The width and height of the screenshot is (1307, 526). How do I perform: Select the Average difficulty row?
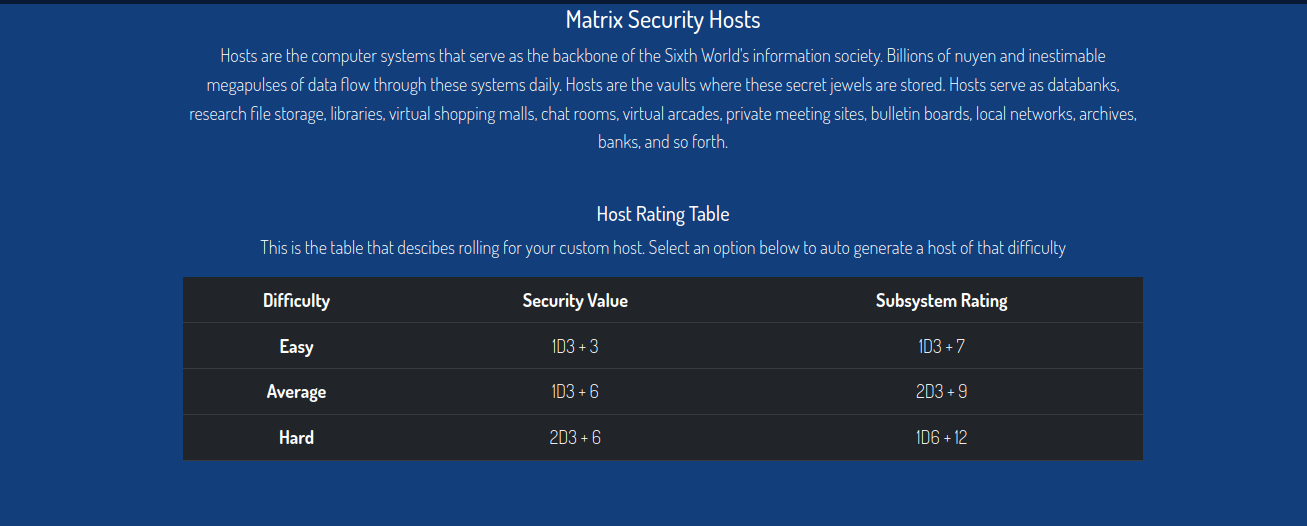coord(662,392)
